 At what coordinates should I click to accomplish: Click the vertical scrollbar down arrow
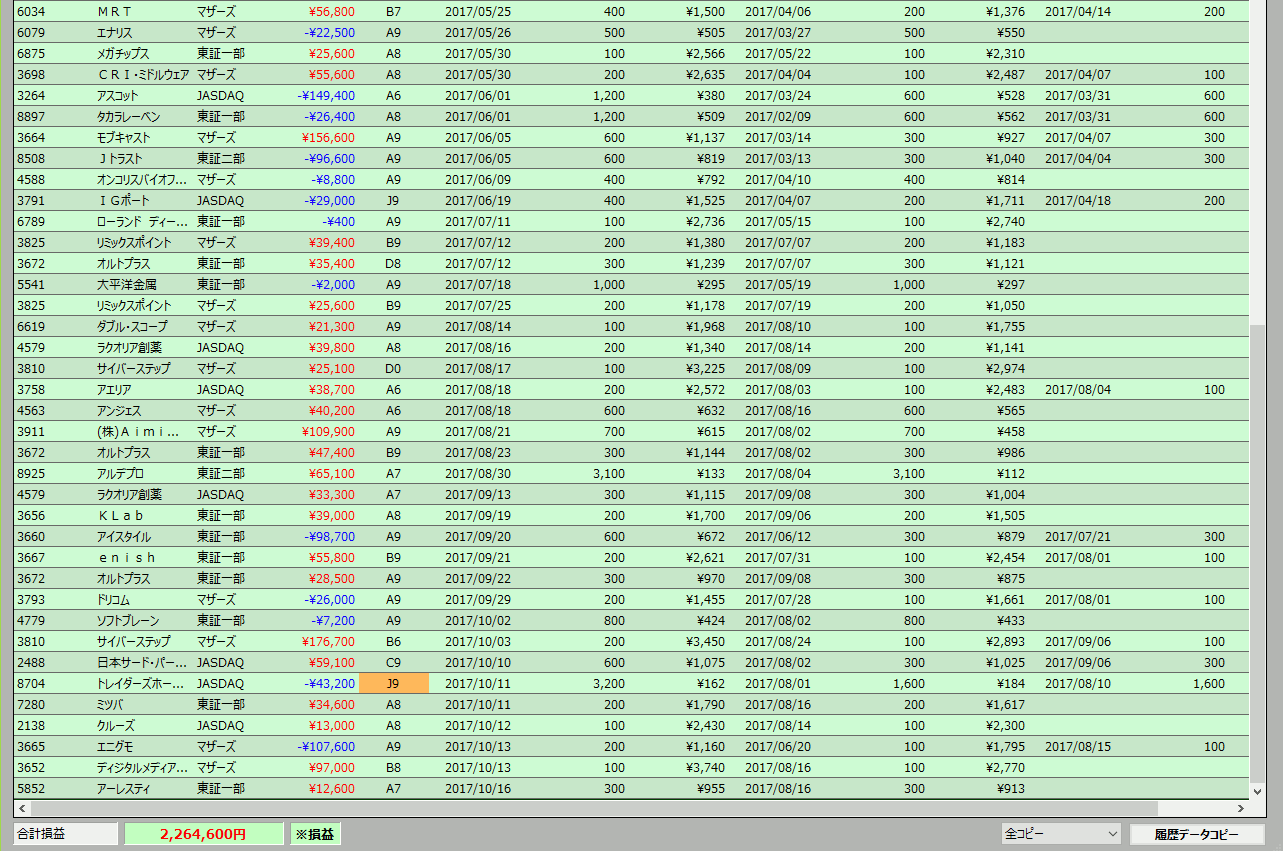click(x=1258, y=791)
